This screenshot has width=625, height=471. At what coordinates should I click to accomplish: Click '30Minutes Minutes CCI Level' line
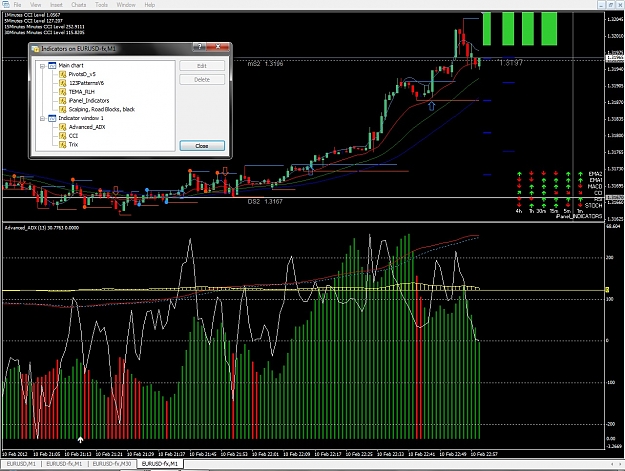tap(44, 32)
